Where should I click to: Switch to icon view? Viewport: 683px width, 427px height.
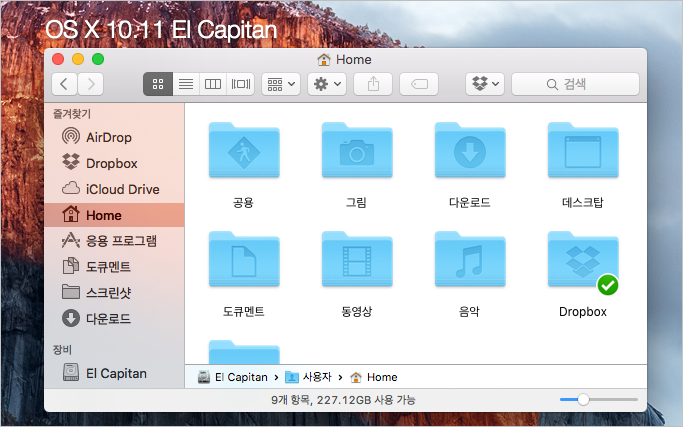pyautogui.click(x=158, y=84)
